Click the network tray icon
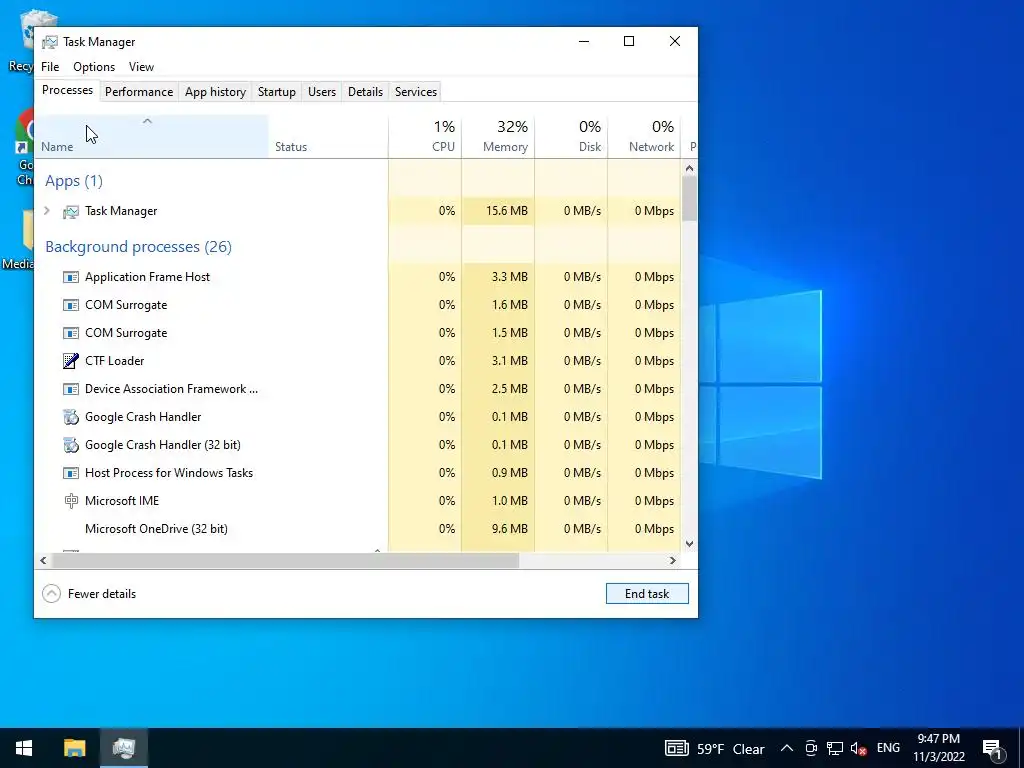The width and height of the screenshot is (1024, 768). 835,748
